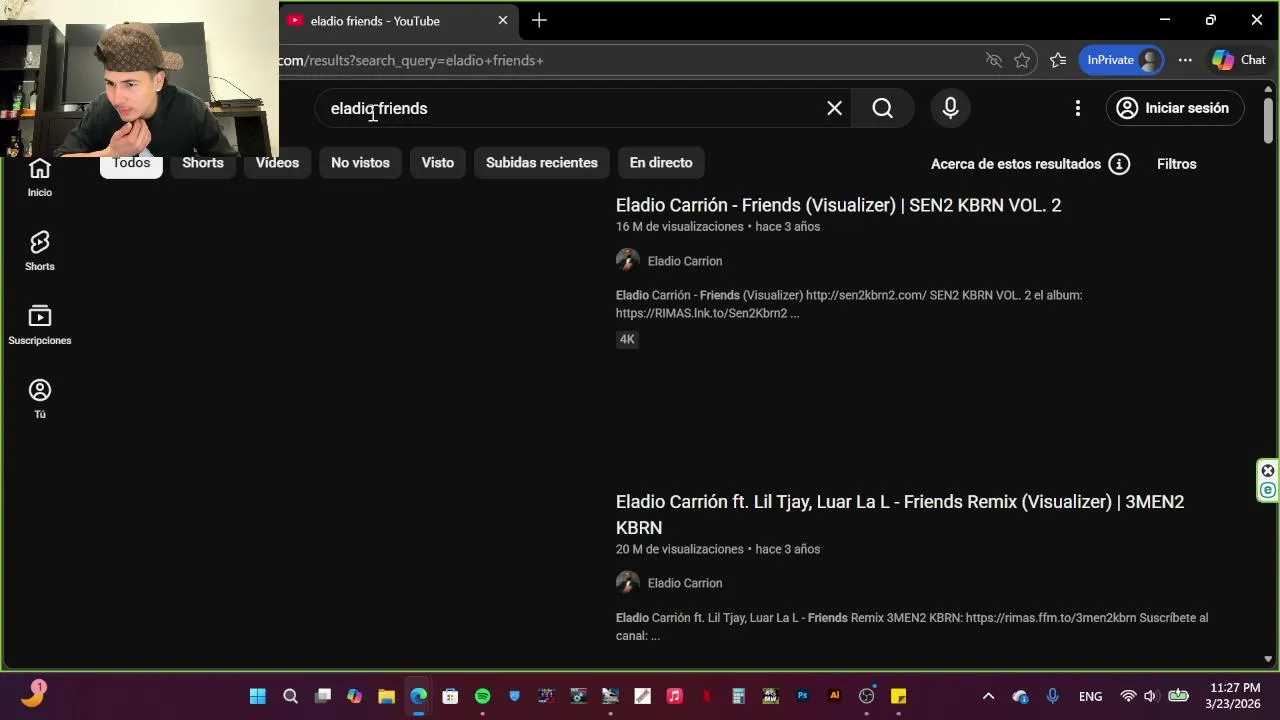Click the '16 M de visualizaciones' text

pos(680,227)
